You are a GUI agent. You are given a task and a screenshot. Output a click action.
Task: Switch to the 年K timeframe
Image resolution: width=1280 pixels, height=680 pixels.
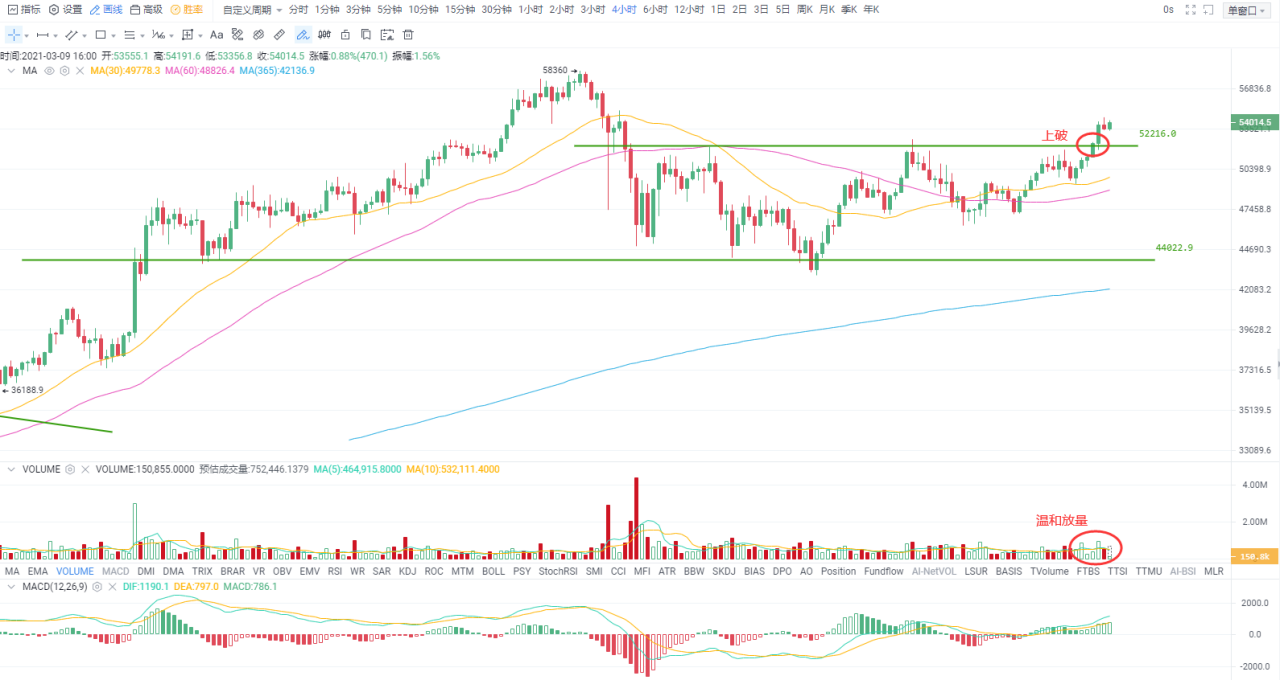coord(871,9)
